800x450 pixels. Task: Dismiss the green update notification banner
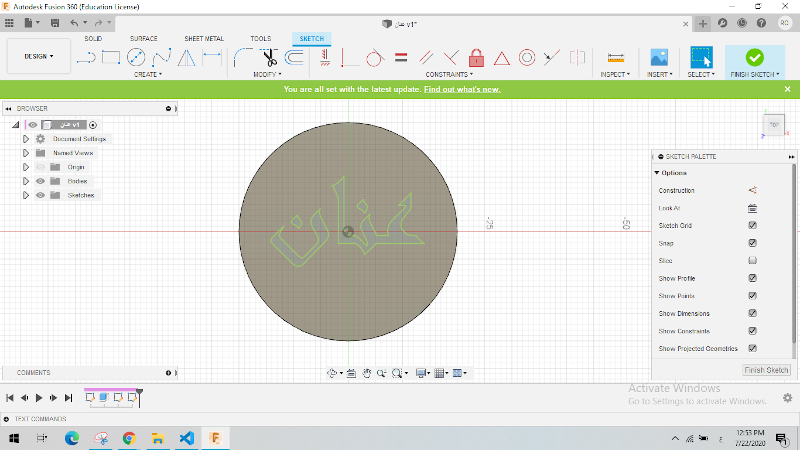pyautogui.click(x=787, y=89)
